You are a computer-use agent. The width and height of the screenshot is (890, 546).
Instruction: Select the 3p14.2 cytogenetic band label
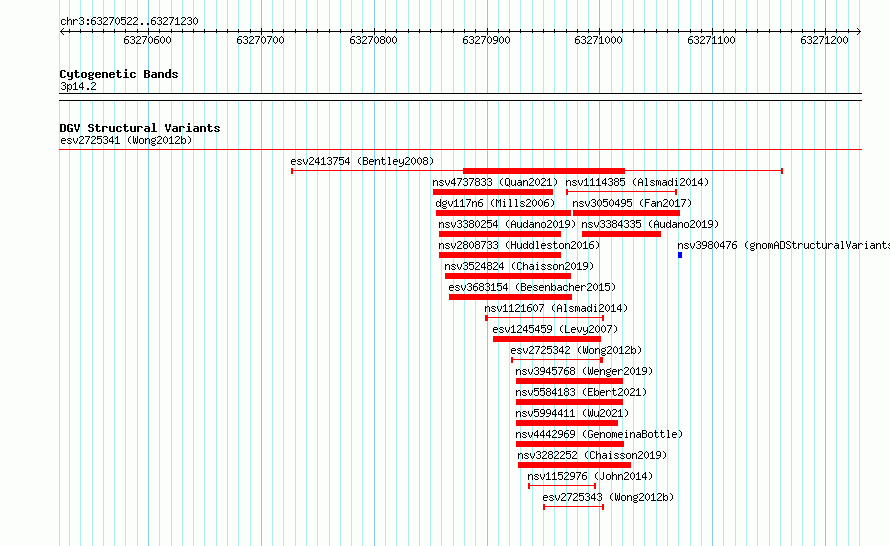pyautogui.click(x=78, y=86)
